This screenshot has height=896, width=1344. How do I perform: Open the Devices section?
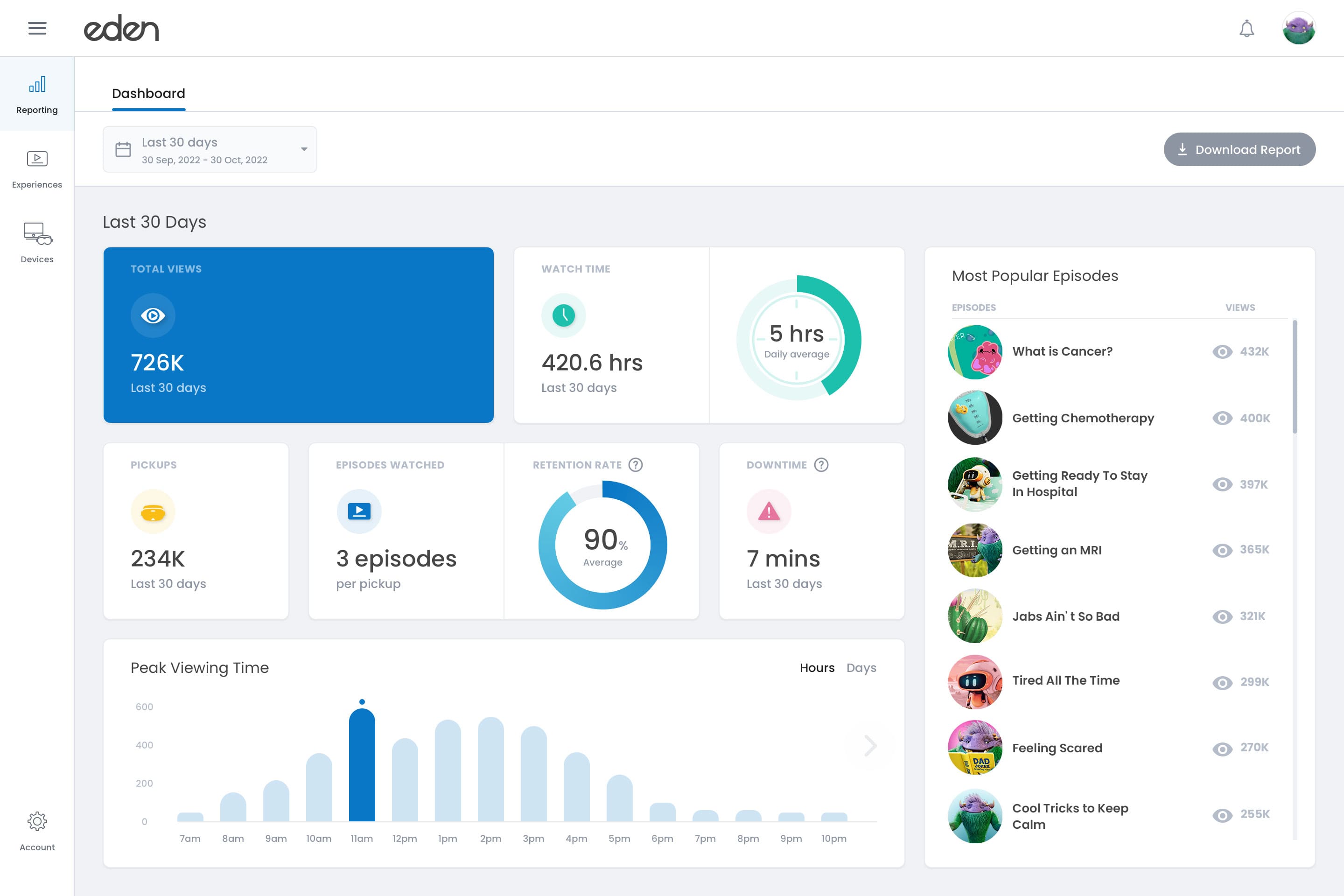click(37, 243)
